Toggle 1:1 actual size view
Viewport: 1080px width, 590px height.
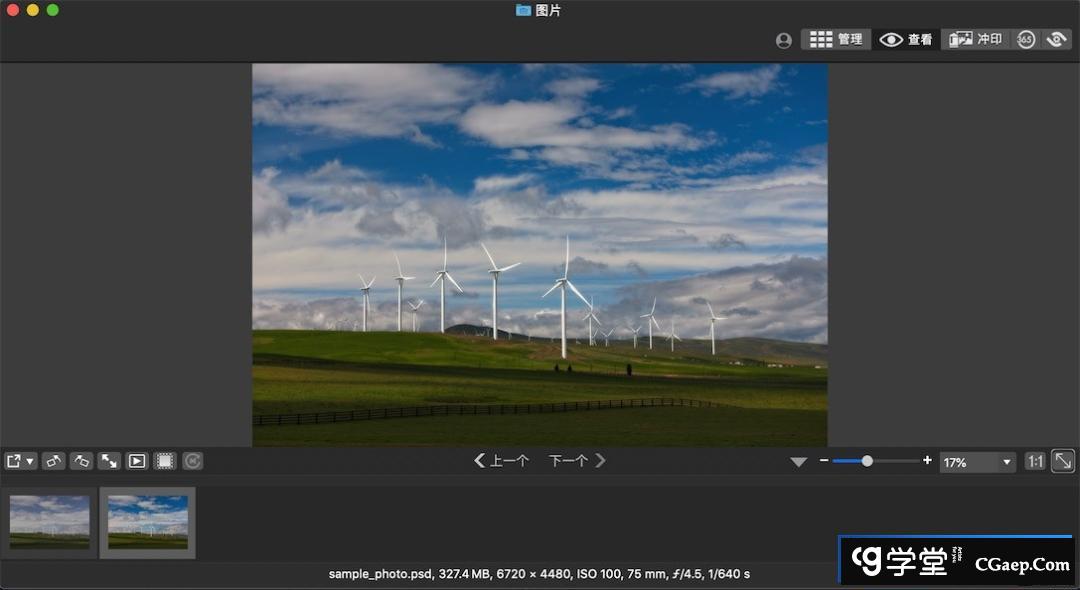[1035, 461]
